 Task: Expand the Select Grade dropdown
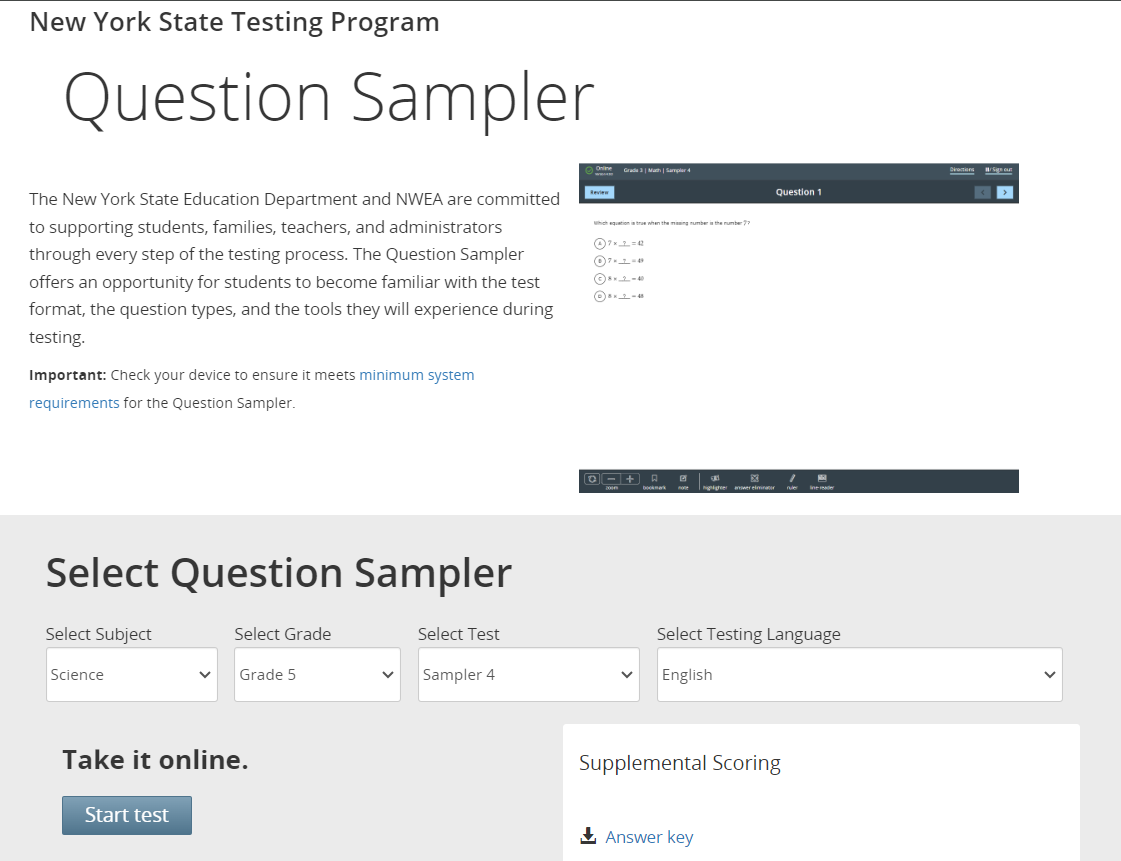[317, 674]
